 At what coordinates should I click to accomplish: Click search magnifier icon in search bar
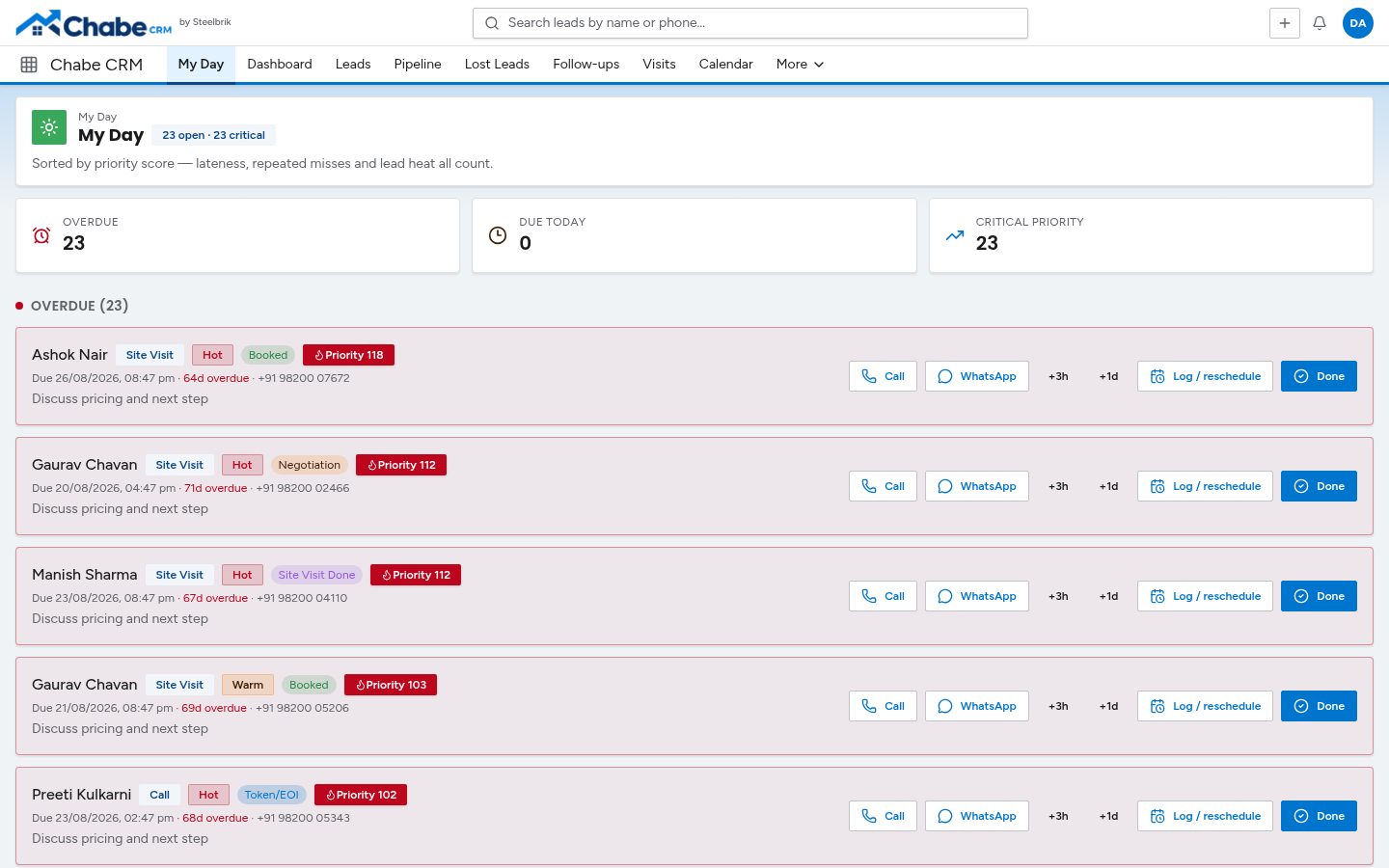(492, 23)
